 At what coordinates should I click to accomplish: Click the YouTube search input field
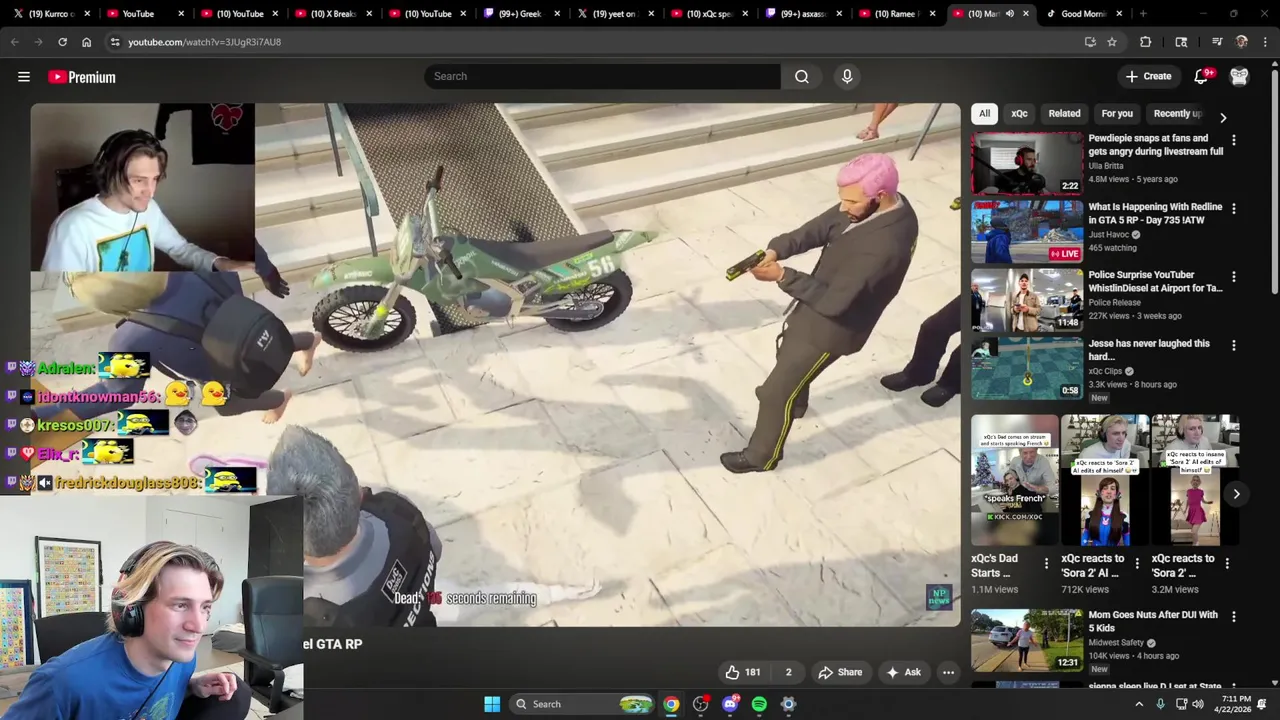coord(602,76)
